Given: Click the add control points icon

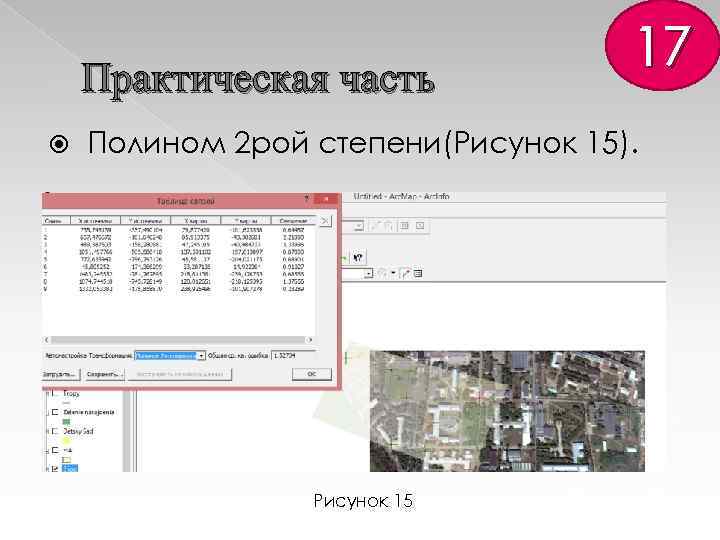Looking at the screenshot, I should click(x=404, y=274).
